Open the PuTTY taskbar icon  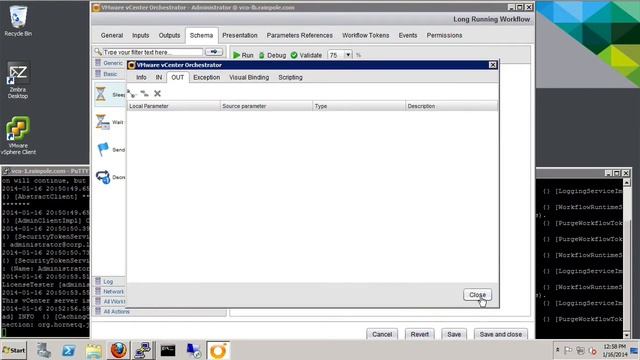pos(143,350)
